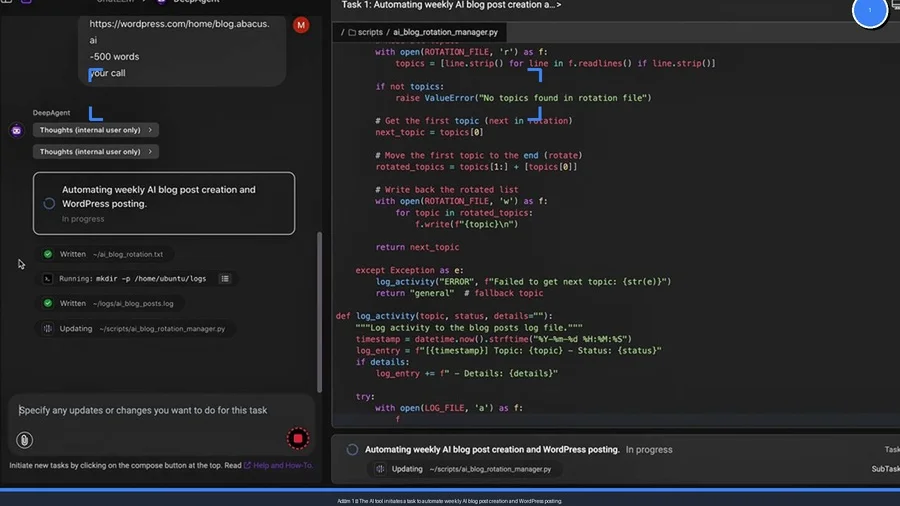This screenshot has height=506, width=900.
Task: Click the paperclip attachment icon
Action: (24, 440)
